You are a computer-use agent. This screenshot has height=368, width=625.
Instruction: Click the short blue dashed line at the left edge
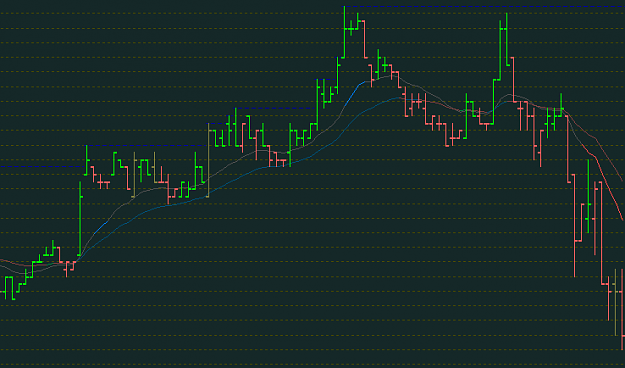click(42, 166)
